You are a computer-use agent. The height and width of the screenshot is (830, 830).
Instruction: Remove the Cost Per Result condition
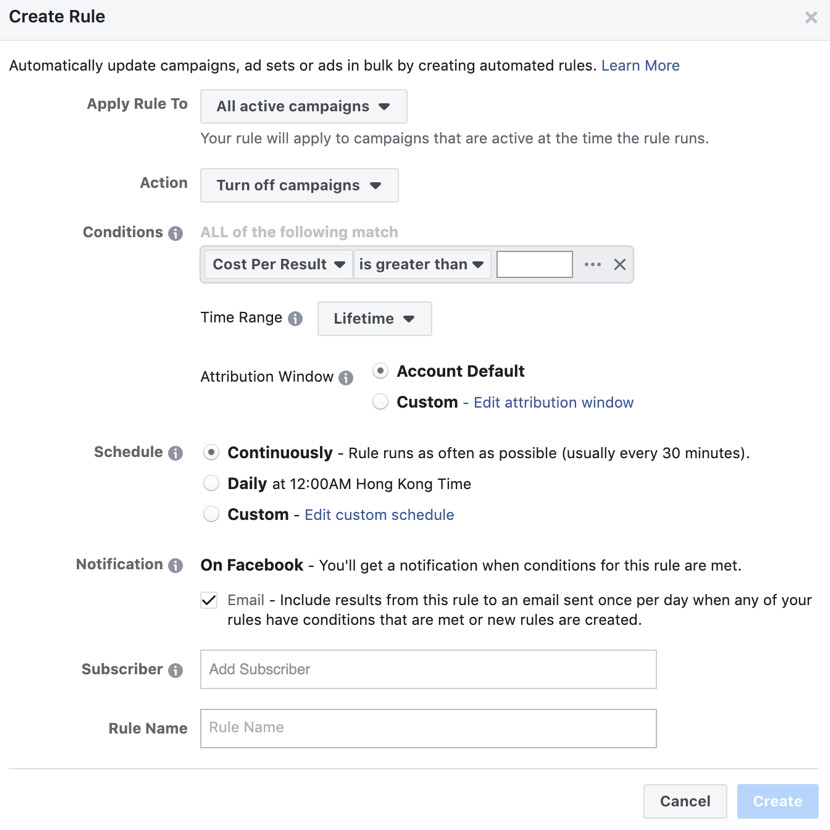(x=620, y=264)
